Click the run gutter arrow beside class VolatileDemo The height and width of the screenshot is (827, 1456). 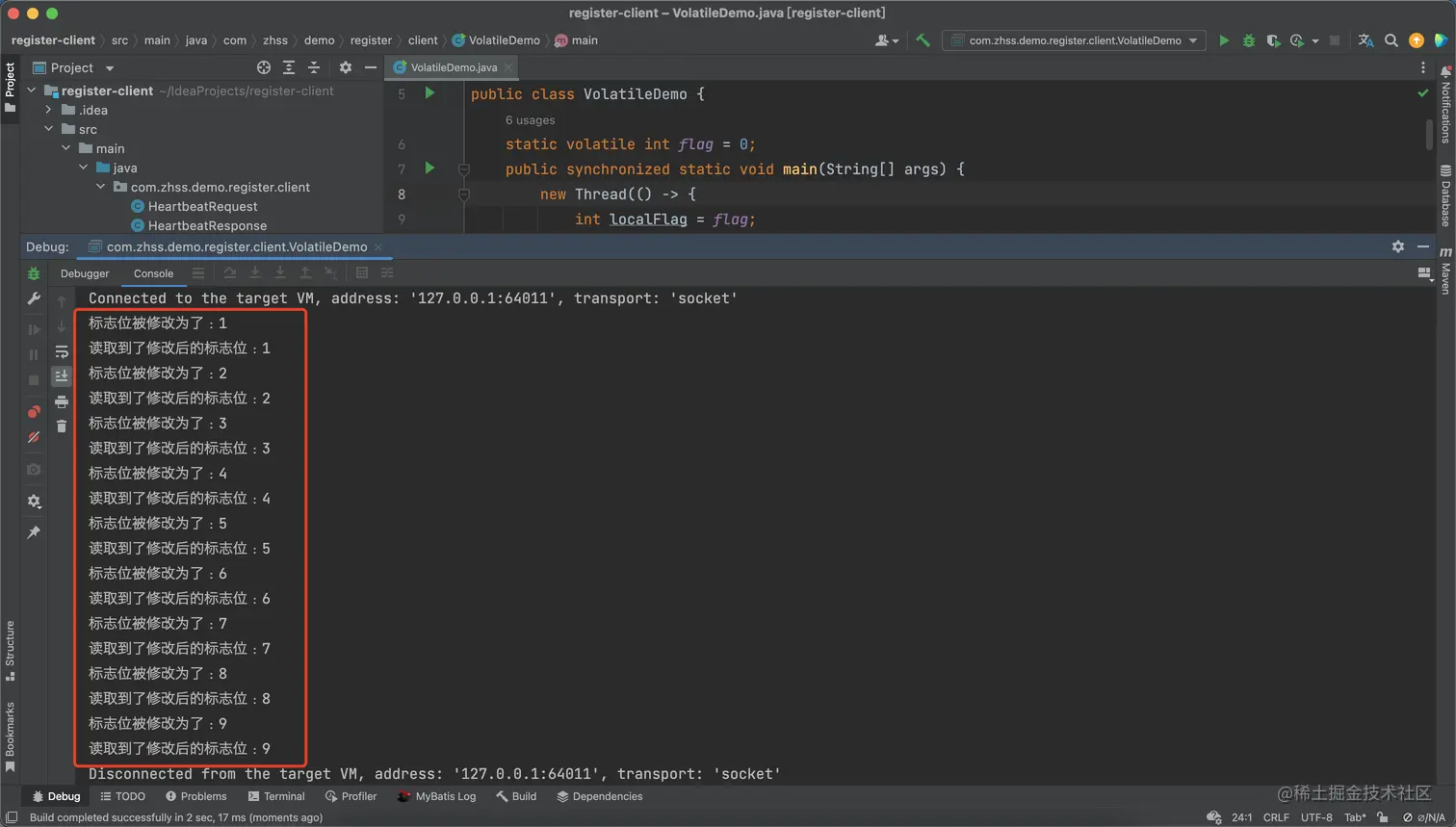click(429, 93)
